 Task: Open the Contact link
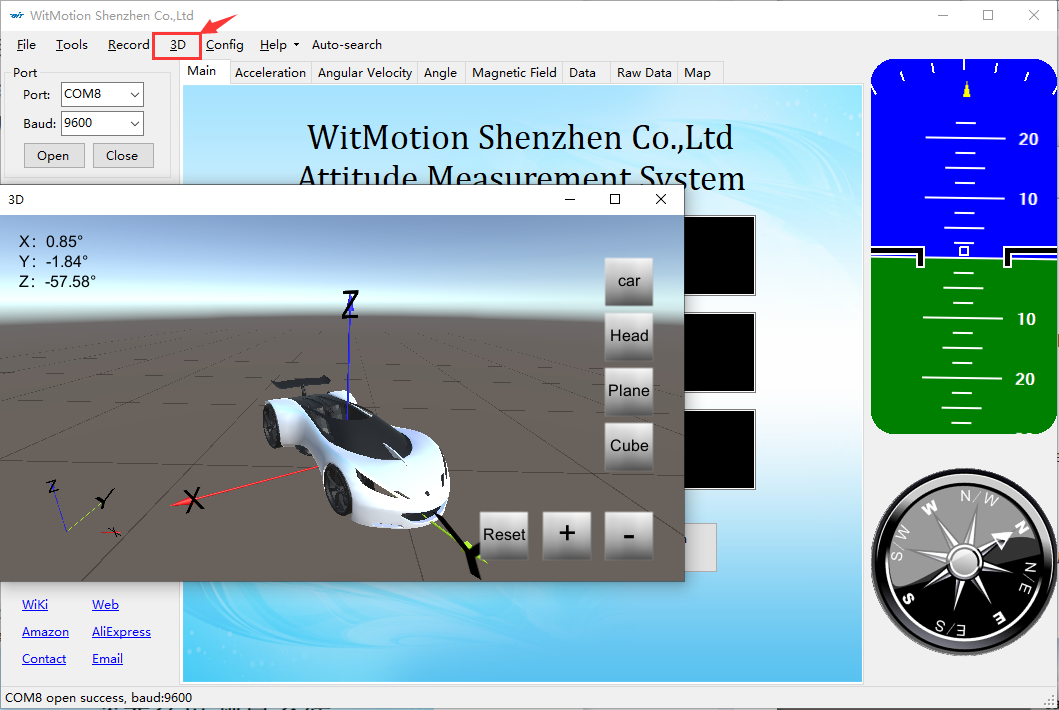44,659
